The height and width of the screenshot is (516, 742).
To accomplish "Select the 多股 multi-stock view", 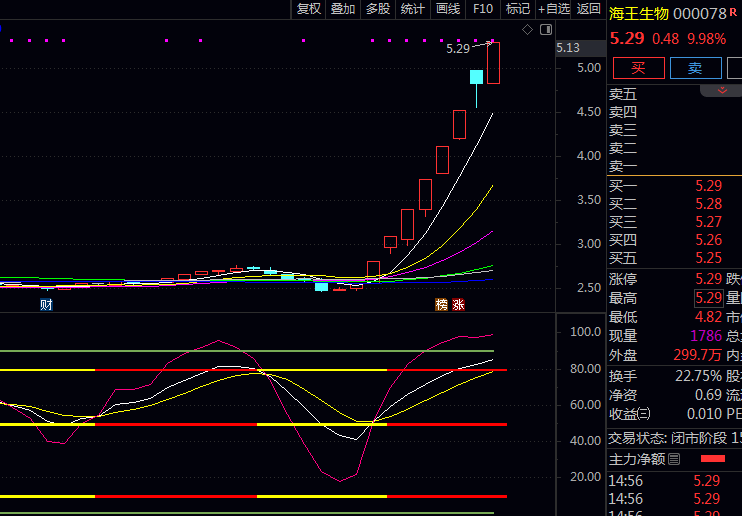I will point(378,9).
